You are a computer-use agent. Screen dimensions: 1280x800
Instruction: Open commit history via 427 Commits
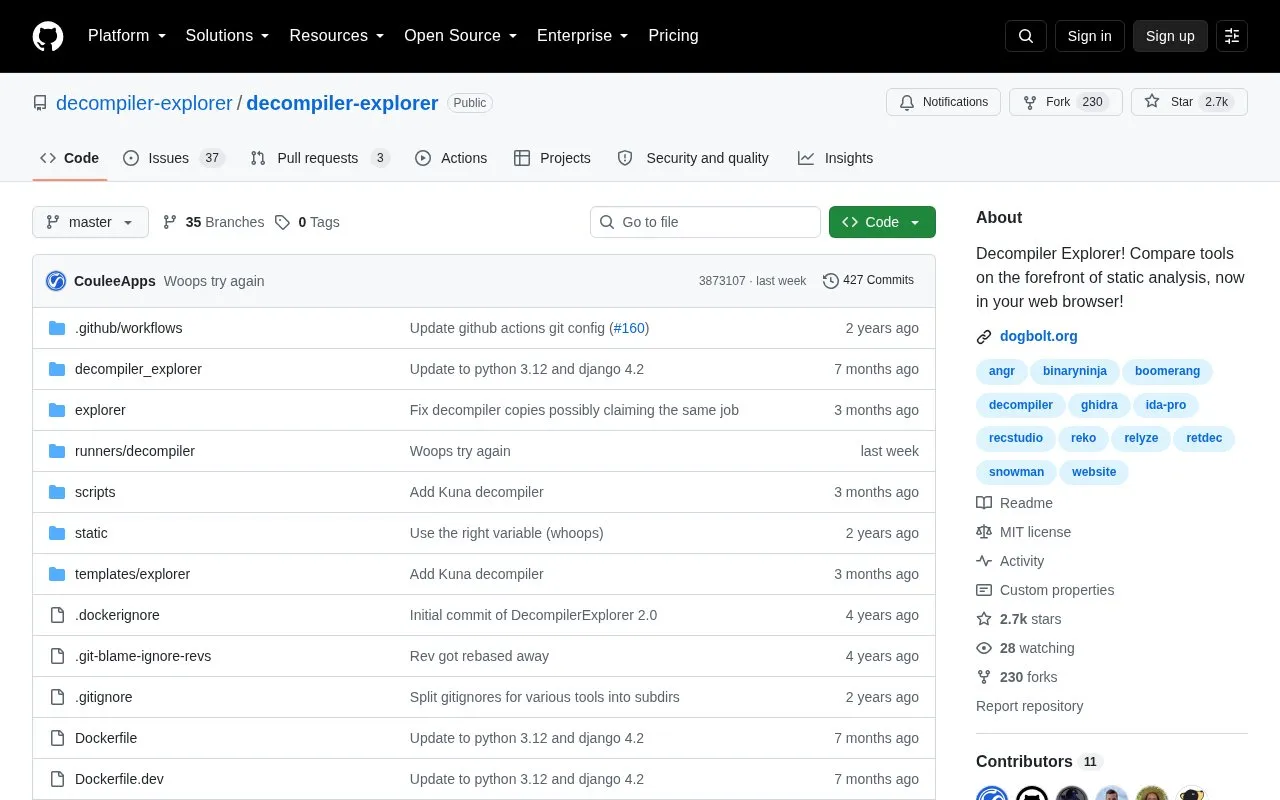(868, 280)
